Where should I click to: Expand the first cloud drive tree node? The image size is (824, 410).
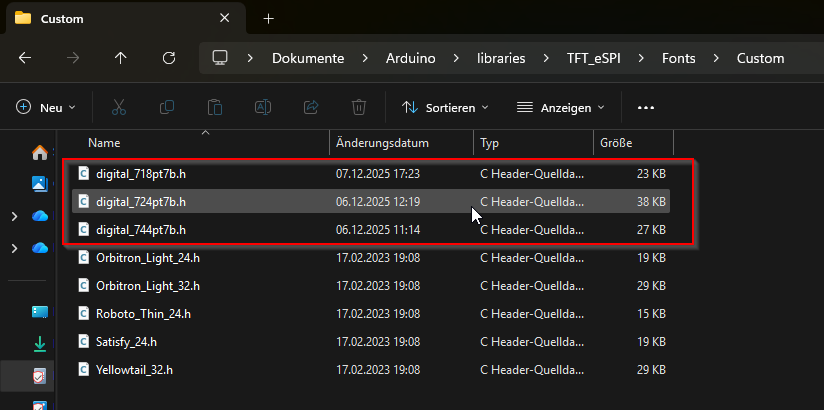tap(13, 216)
